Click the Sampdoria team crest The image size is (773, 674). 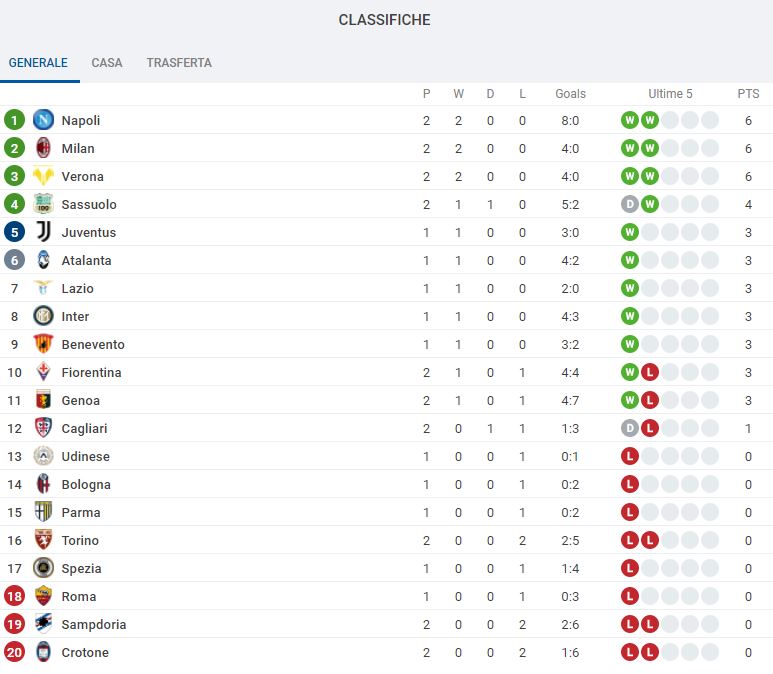[x=43, y=624]
